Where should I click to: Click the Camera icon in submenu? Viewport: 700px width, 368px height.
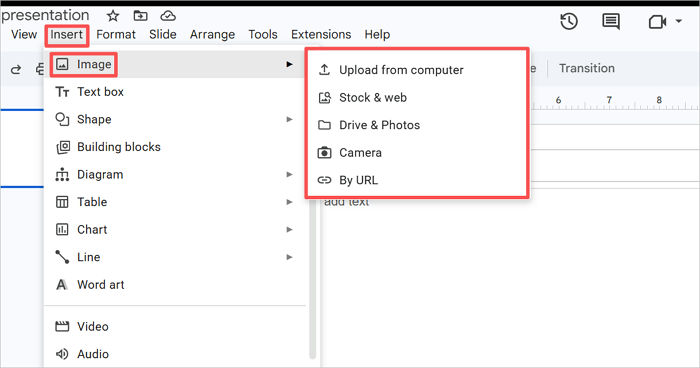tap(325, 153)
